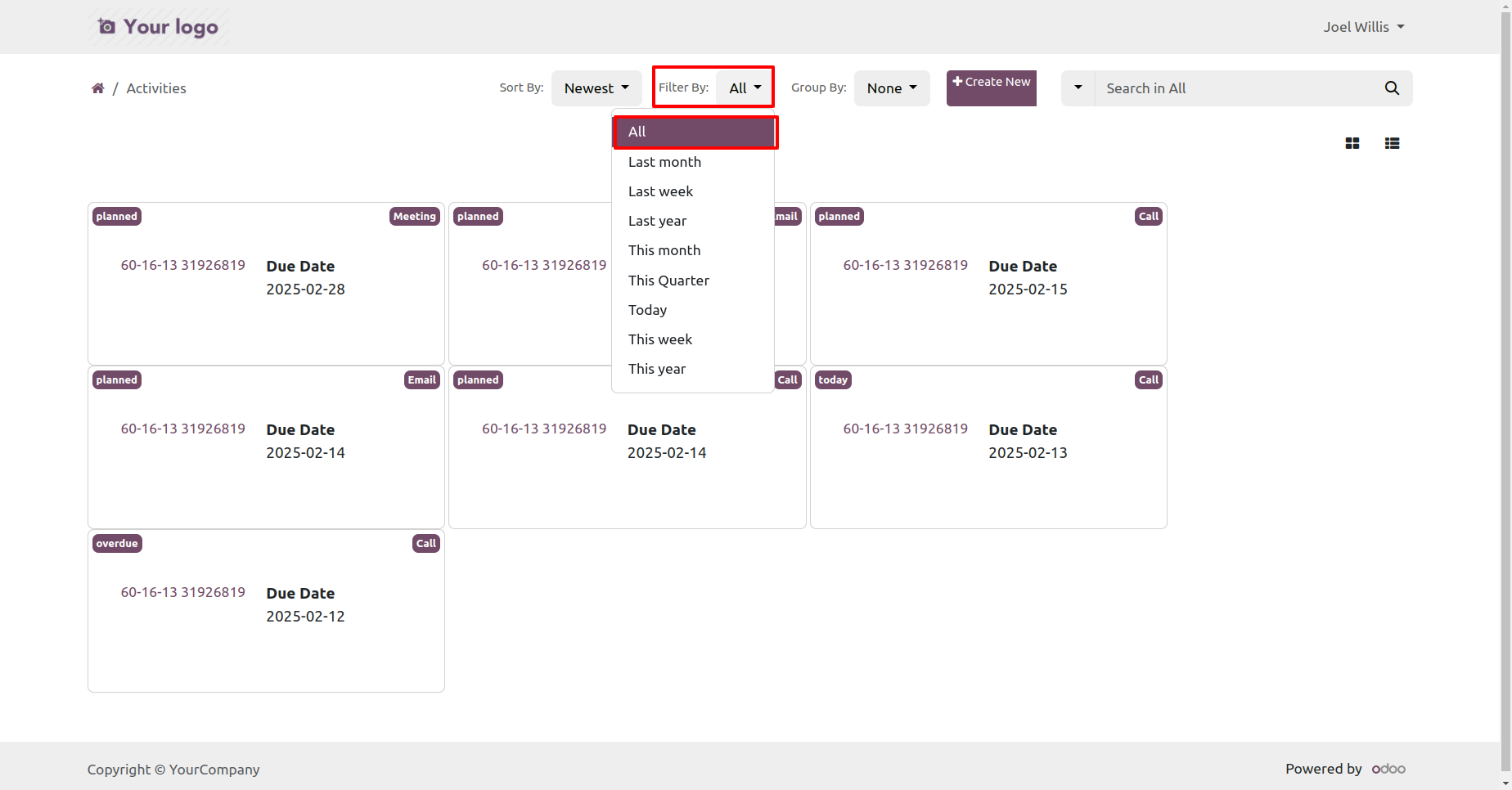
Task: Filter activities by This month
Action: 693,250
